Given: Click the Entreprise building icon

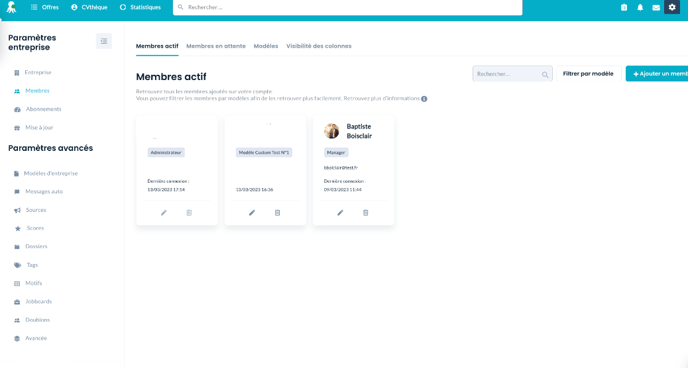Looking at the screenshot, I should coord(17,73).
